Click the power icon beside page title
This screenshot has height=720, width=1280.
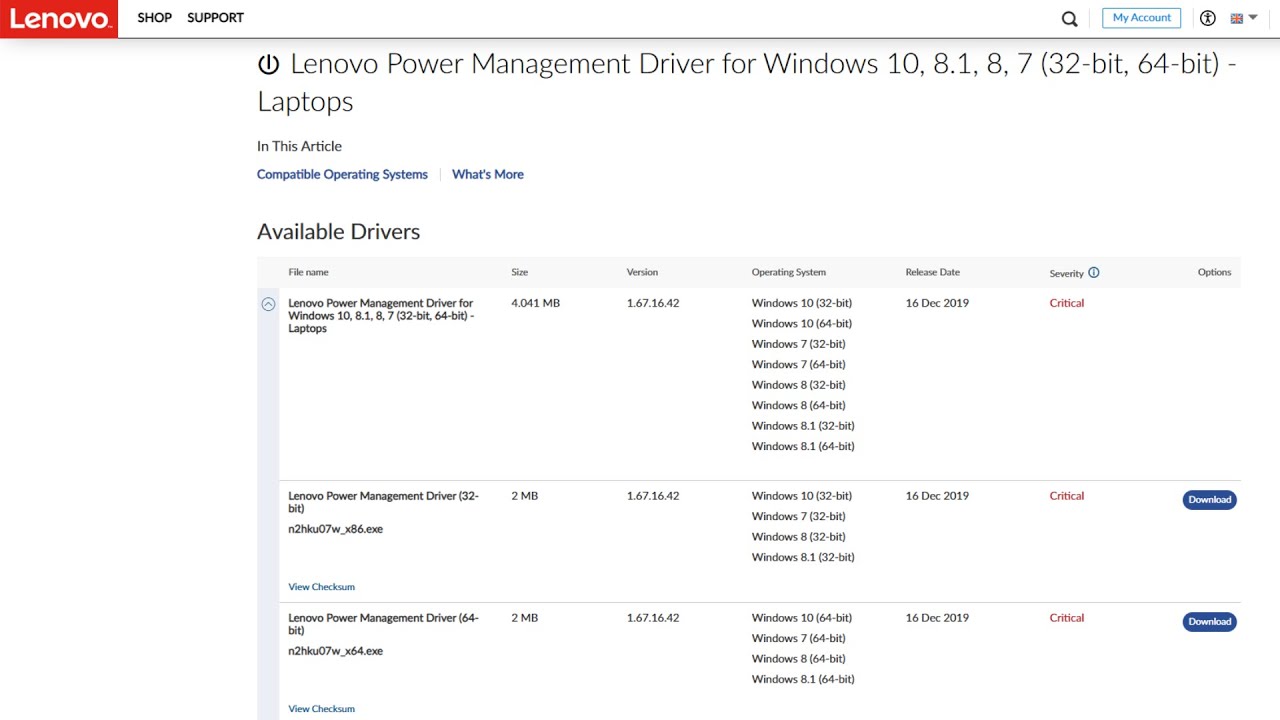click(268, 65)
